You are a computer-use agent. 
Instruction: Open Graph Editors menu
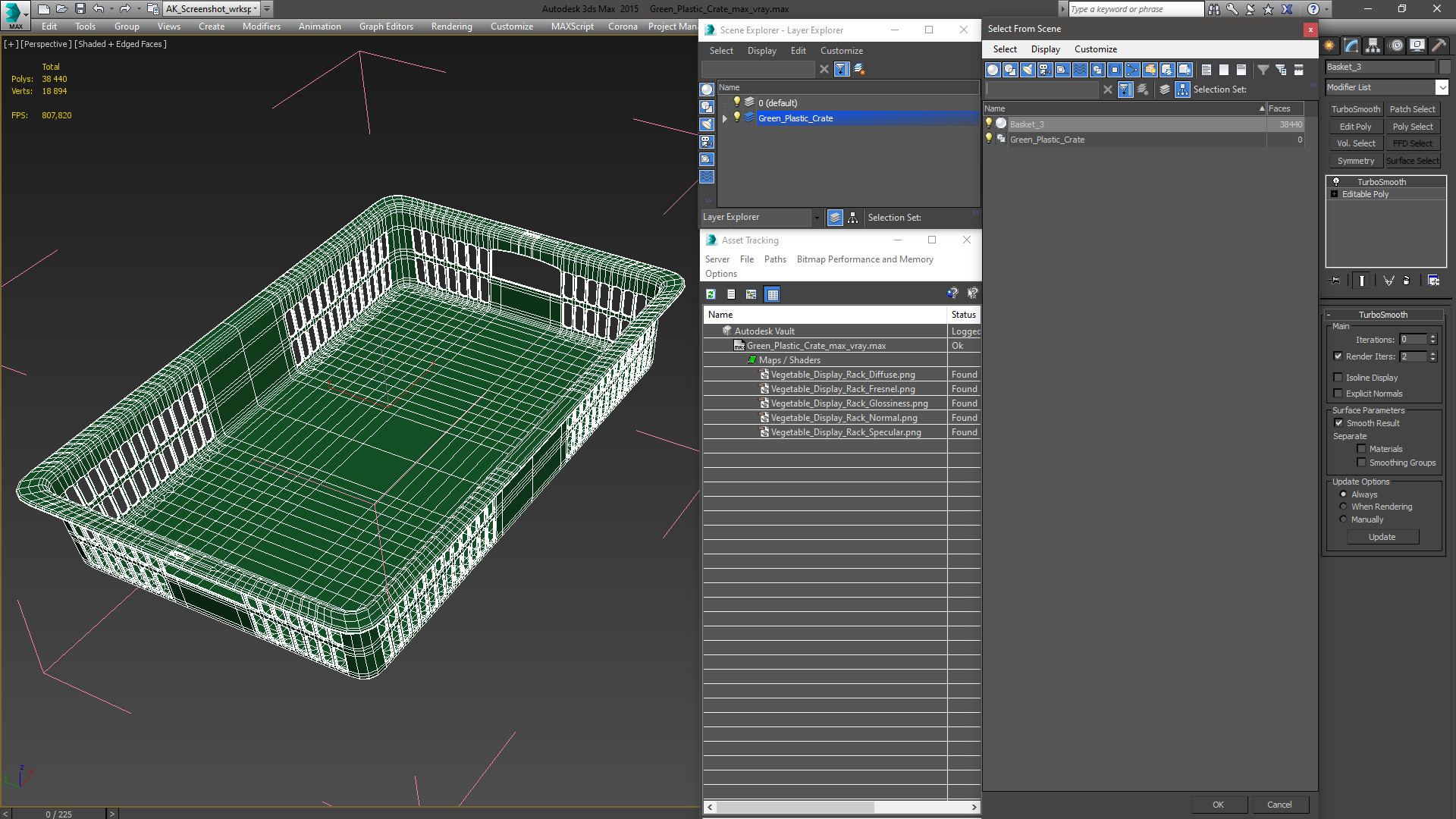coord(386,27)
